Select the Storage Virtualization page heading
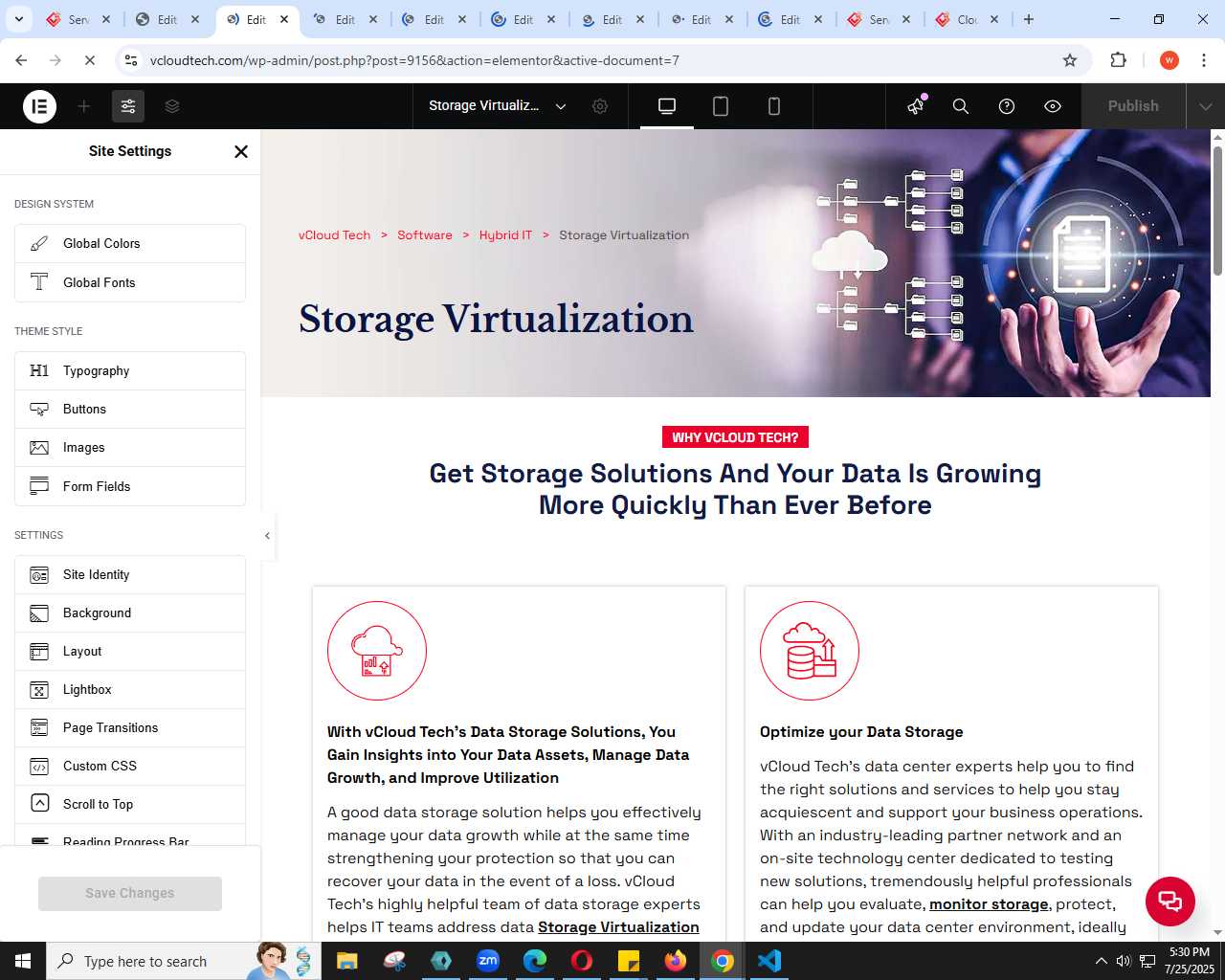Image resolution: width=1225 pixels, height=980 pixels. point(496,319)
